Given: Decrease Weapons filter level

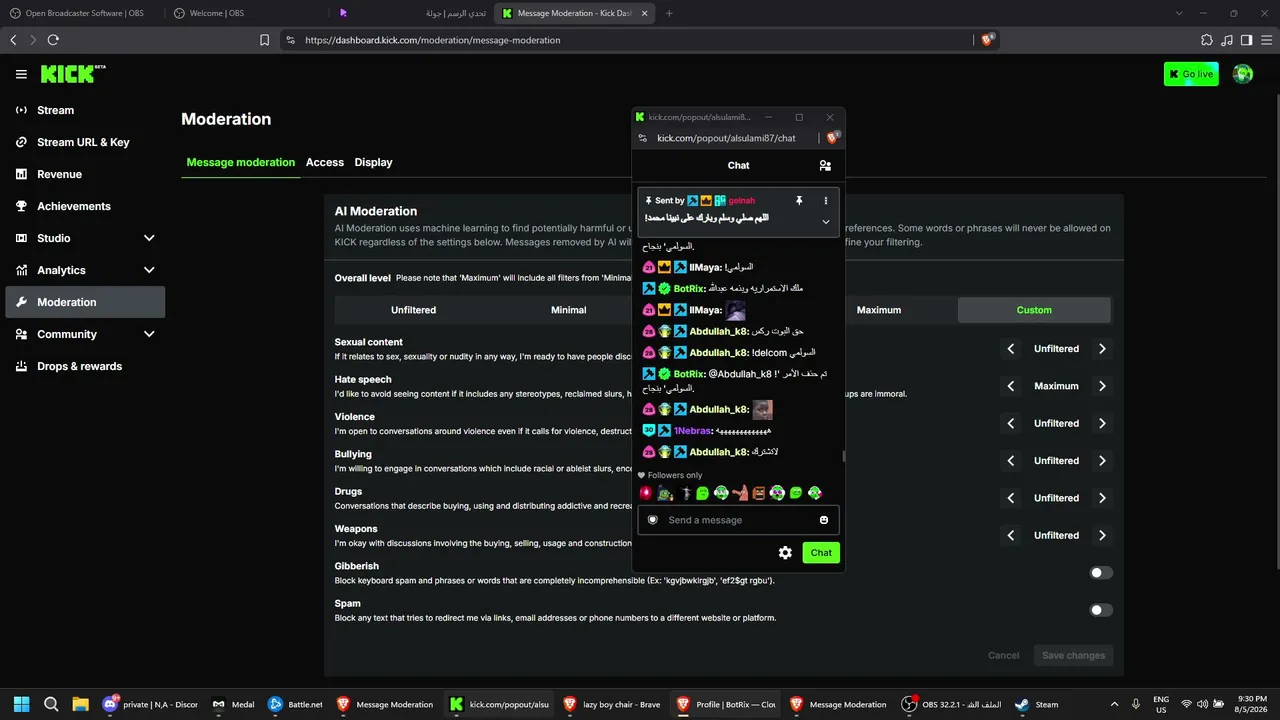Looking at the screenshot, I should click(x=1011, y=535).
